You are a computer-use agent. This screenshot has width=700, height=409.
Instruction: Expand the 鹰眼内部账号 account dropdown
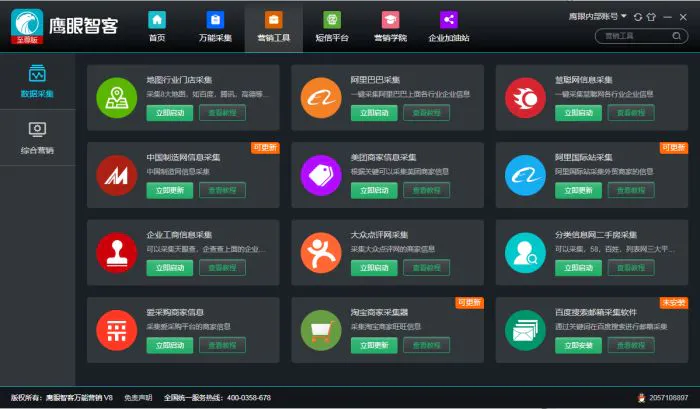point(597,17)
